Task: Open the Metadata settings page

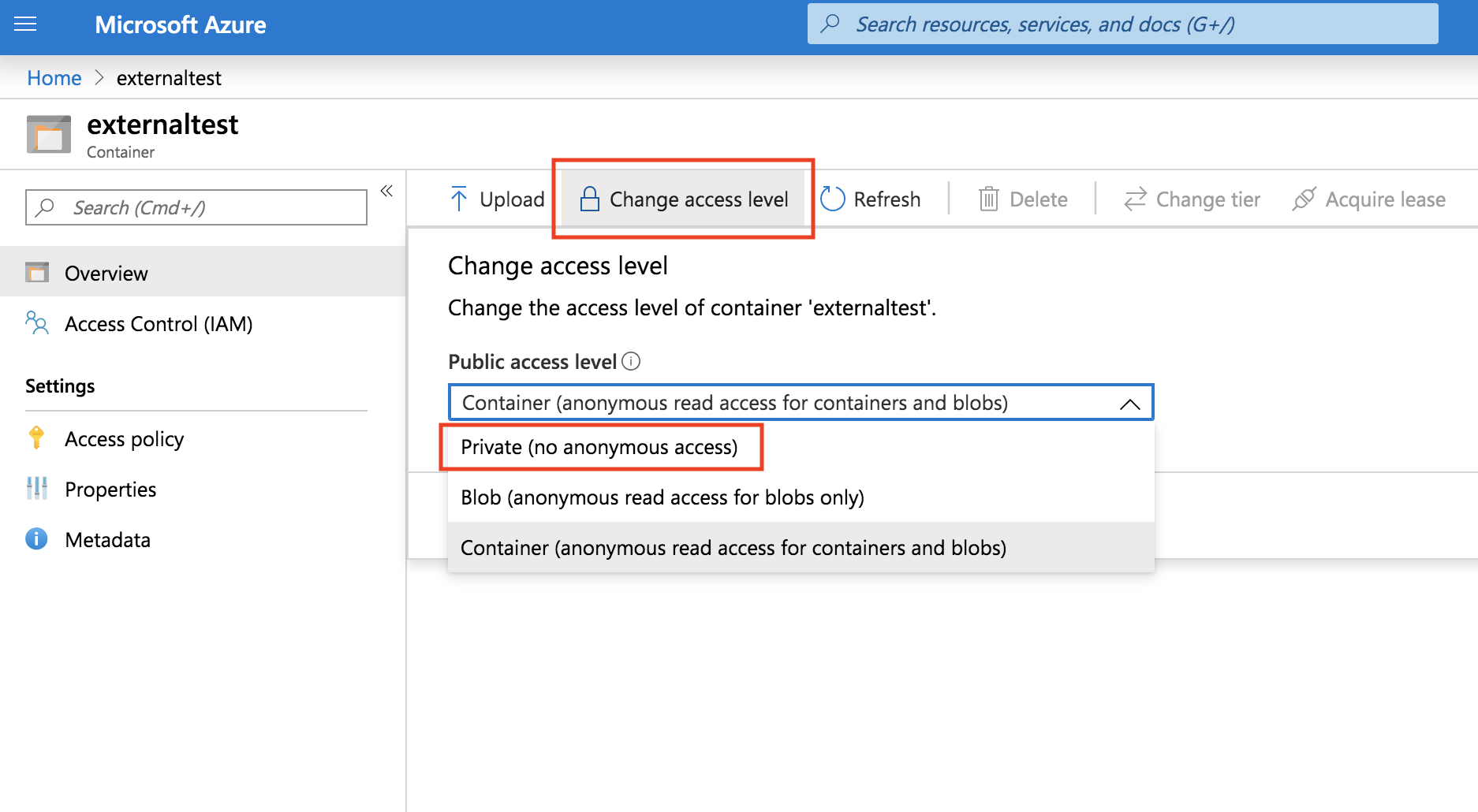Action: 107,540
